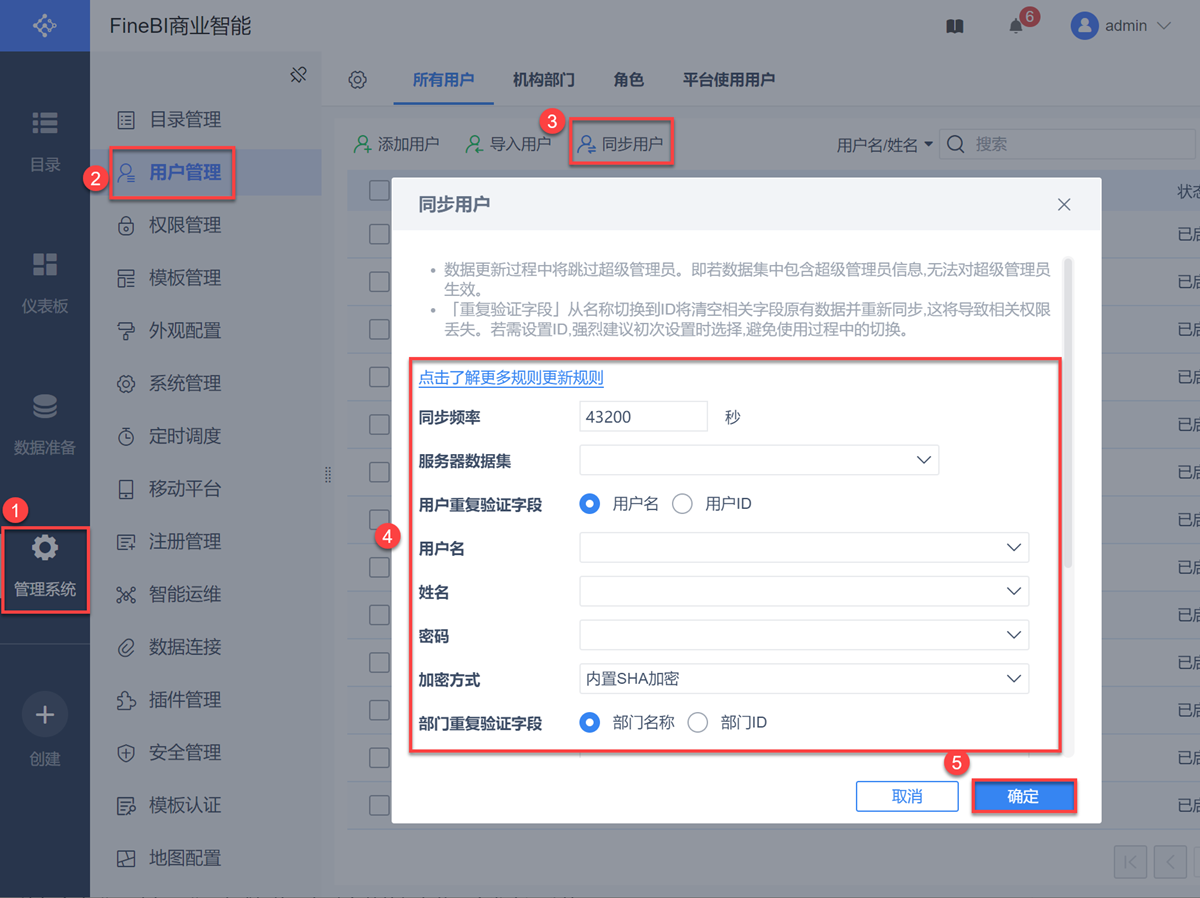The height and width of the screenshot is (898, 1200).
Task: Open the admin account dropdown arrow
Action: [x=1163, y=27]
